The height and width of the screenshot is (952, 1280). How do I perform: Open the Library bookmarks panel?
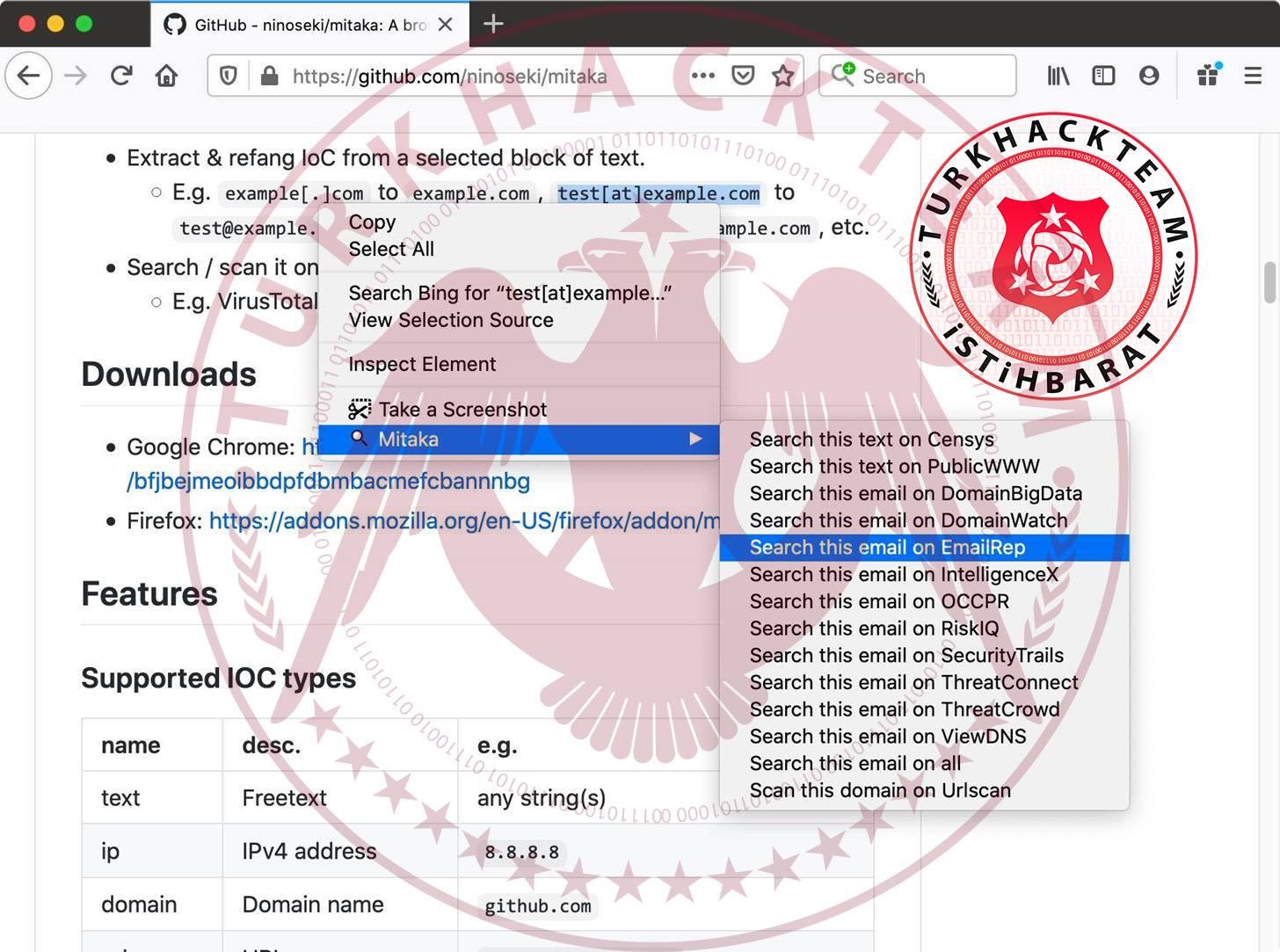click(1058, 76)
